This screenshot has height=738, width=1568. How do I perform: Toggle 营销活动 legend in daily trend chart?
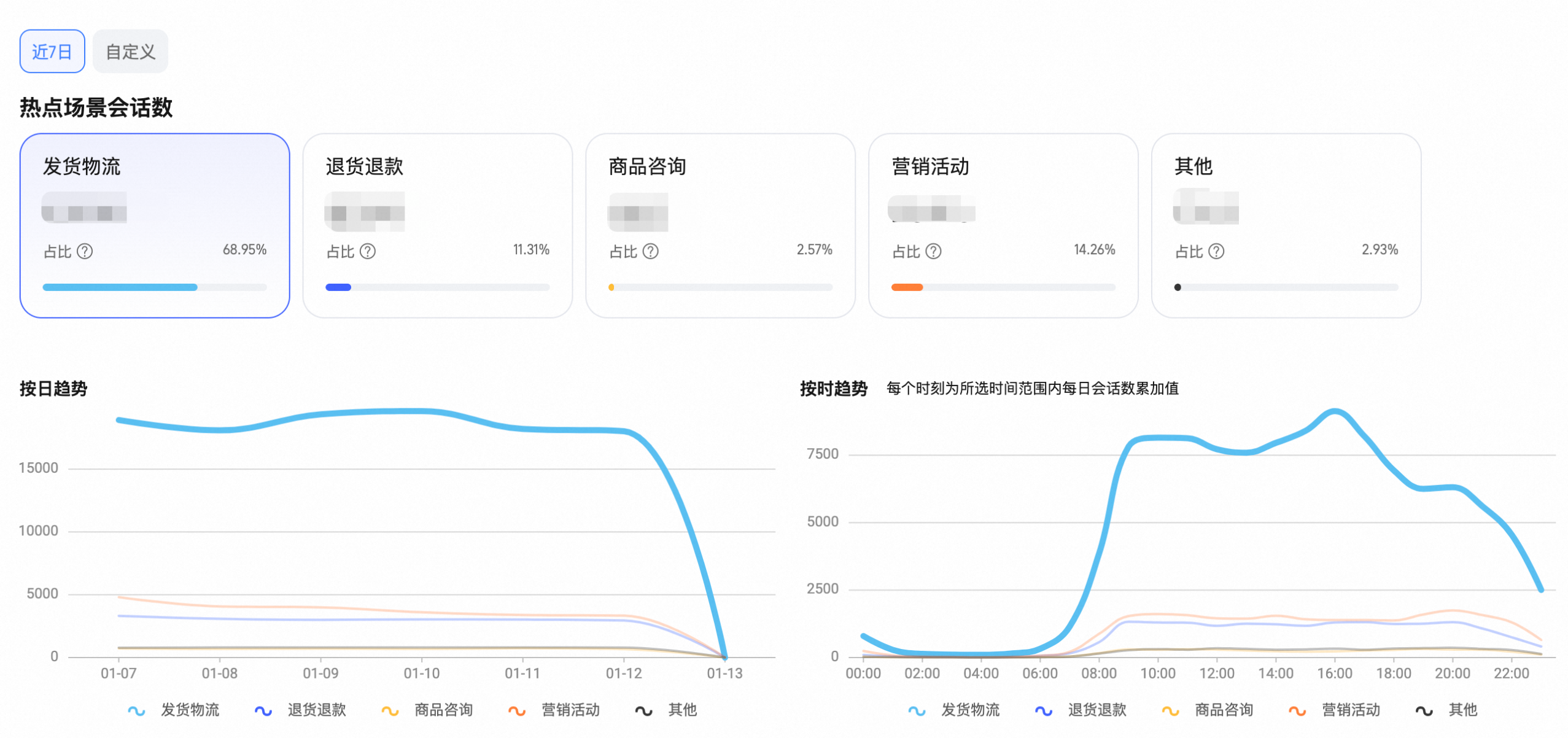coord(554,710)
